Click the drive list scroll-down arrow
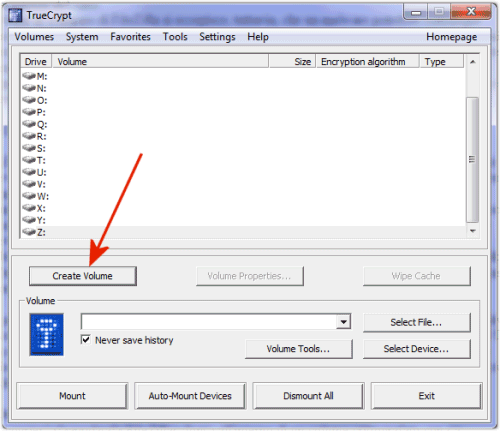Viewport: 500px width, 431px height. (472, 231)
